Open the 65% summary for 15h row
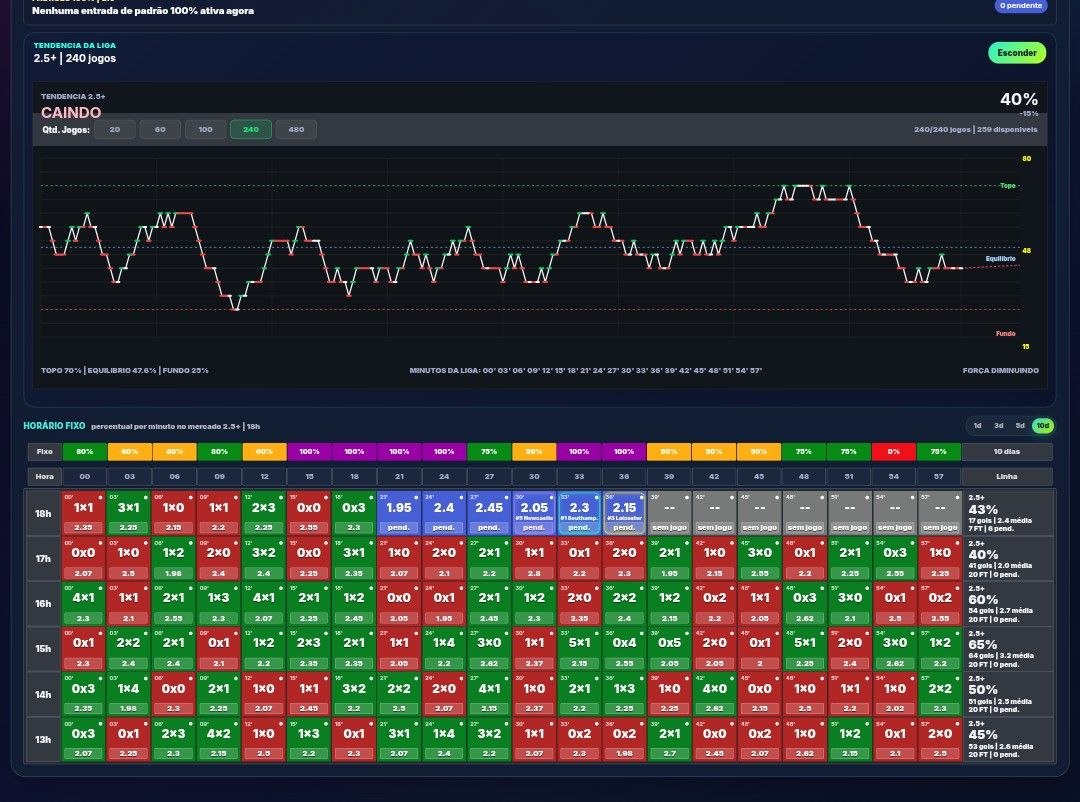The image size is (1080, 802). [1008, 648]
